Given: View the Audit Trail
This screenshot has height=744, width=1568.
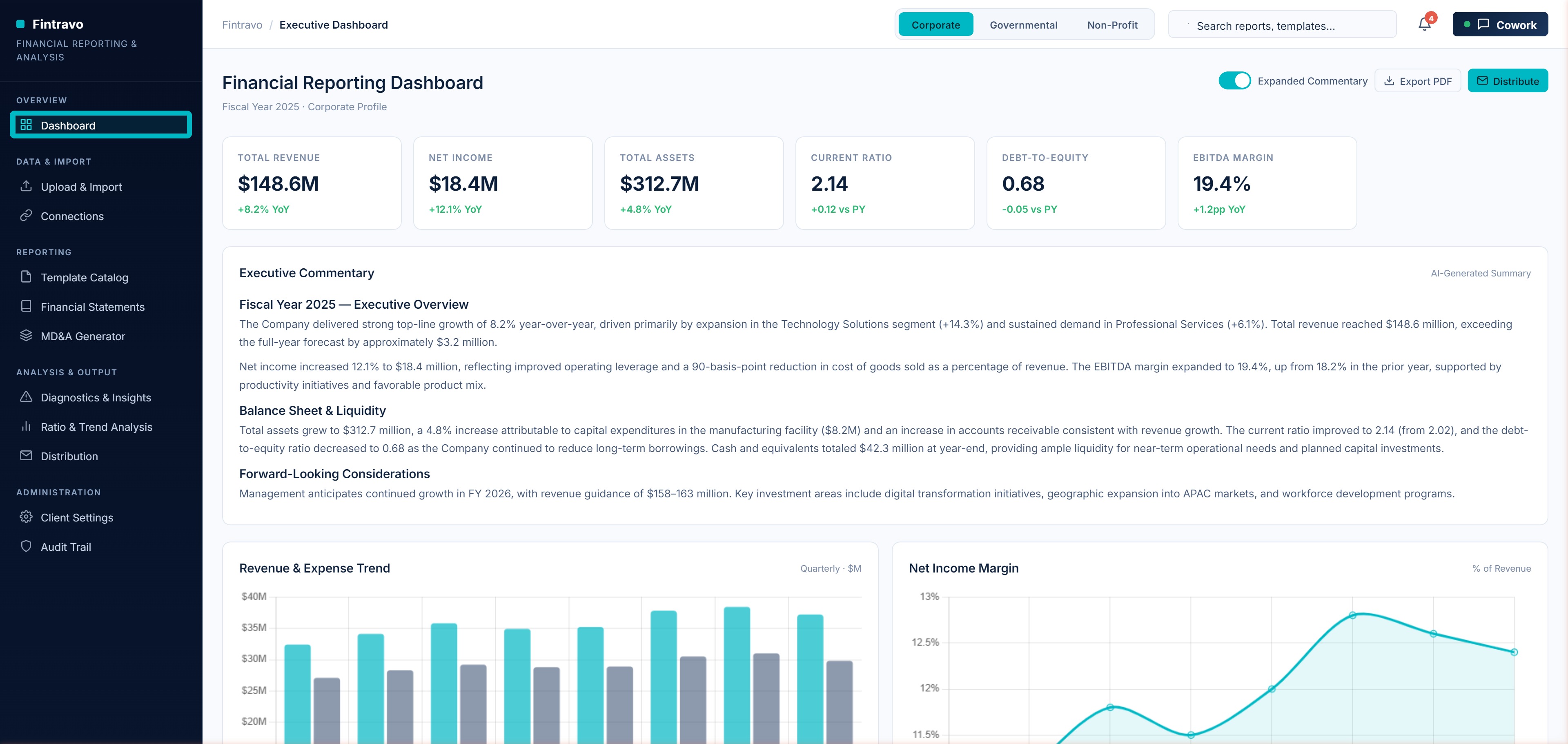Looking at the screenshot, I should (65, 547).
